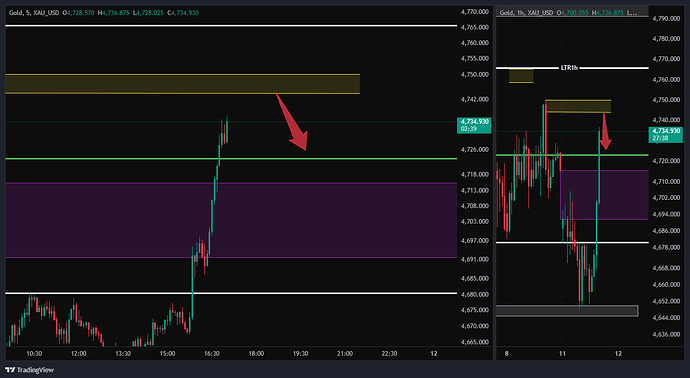690x378 pixels.
Task: Click the 4,694.000 label on the 1h price axis
Action: pos(667,214)
